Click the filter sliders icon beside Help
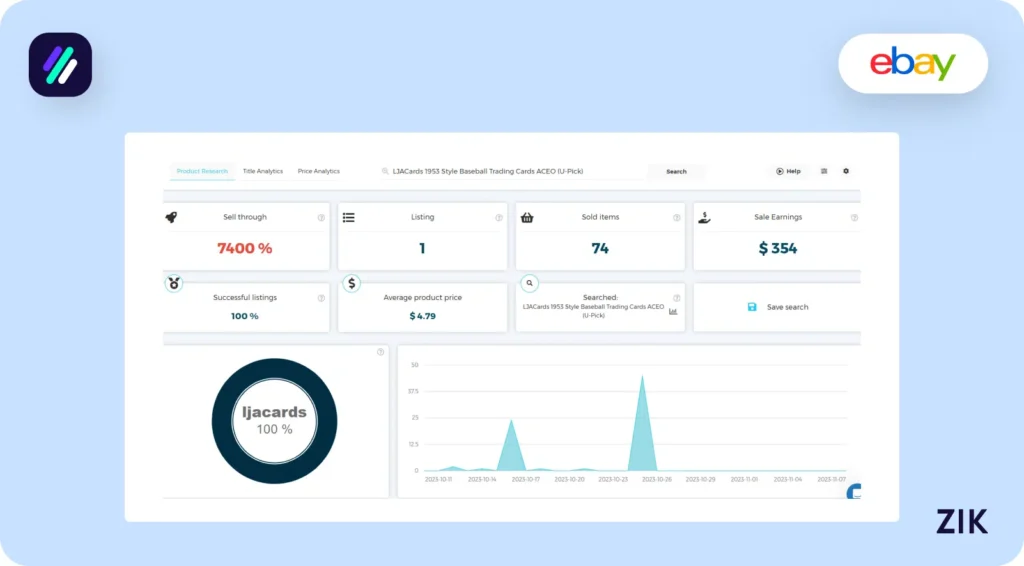 coord(824,171)
